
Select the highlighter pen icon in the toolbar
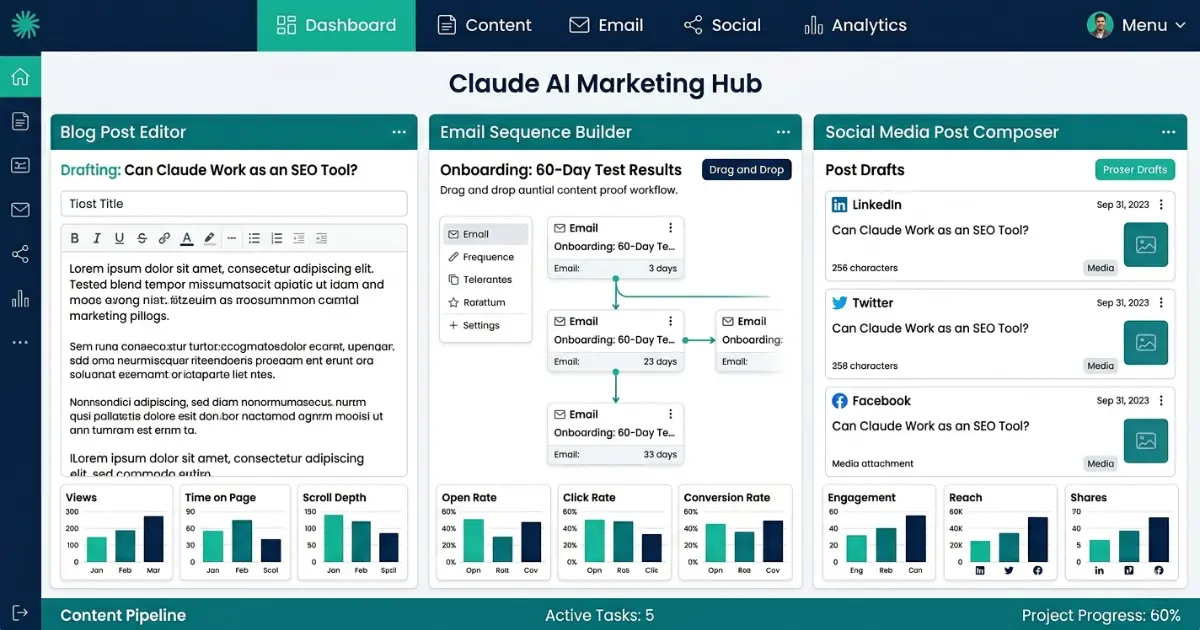tap(209, 237)
